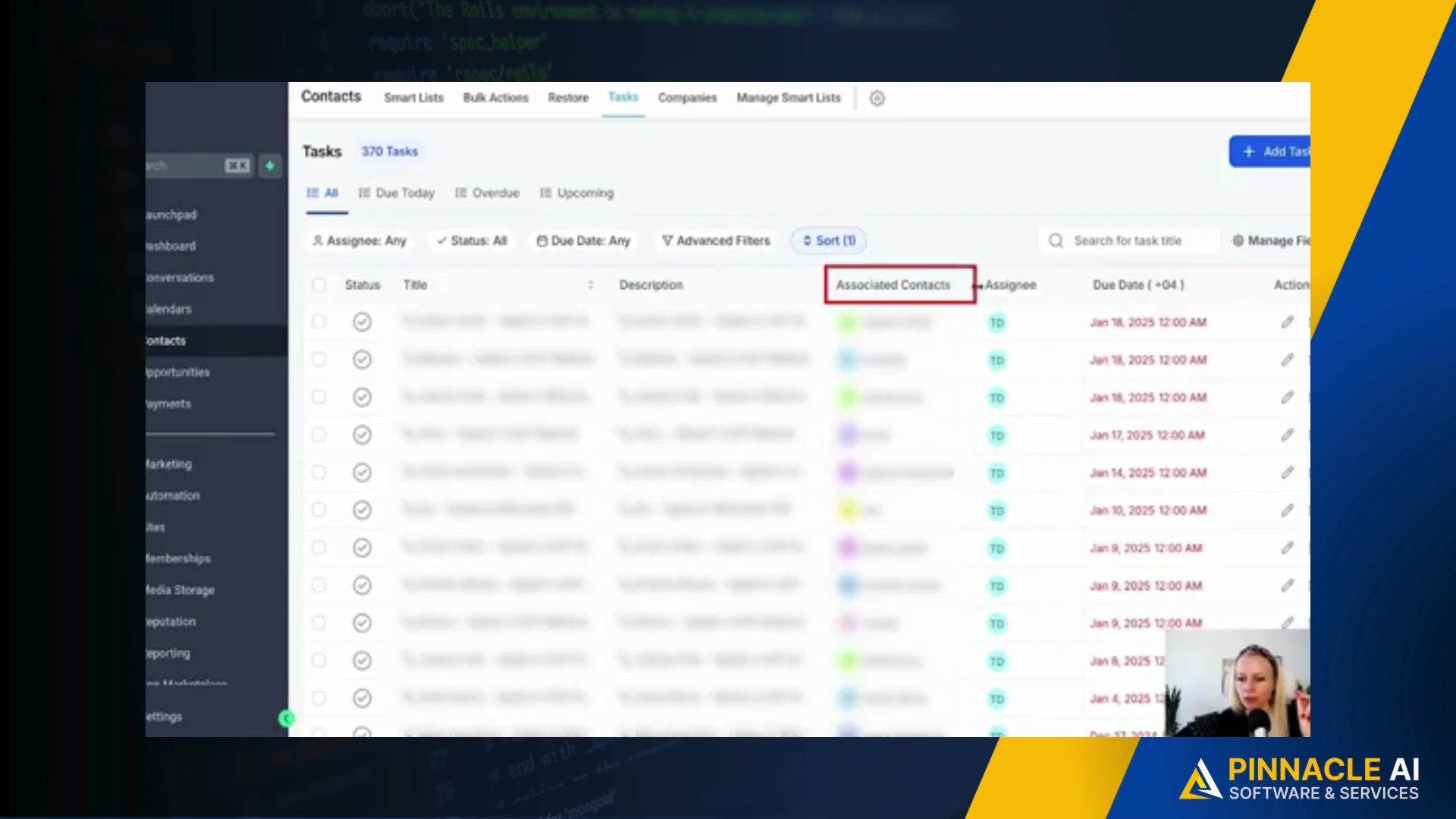Click the Add Task button
Image resolution: width=1456 pixels, height=819 pixels.
[x=1270, y=152]
